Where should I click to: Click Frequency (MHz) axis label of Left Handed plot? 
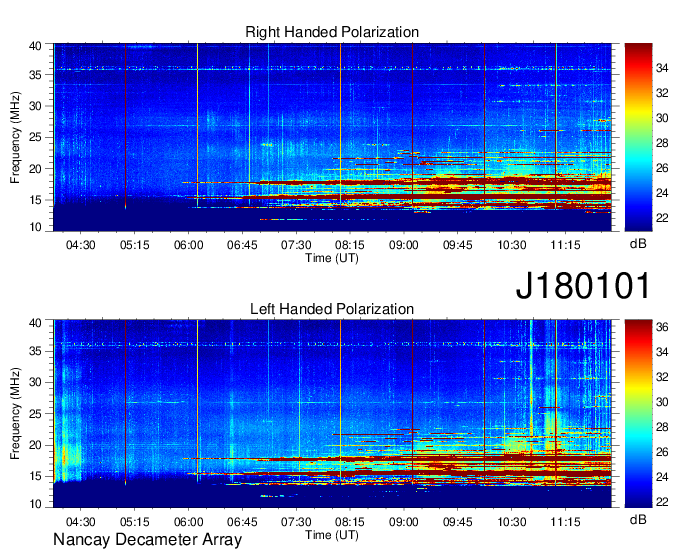point(15,414)
